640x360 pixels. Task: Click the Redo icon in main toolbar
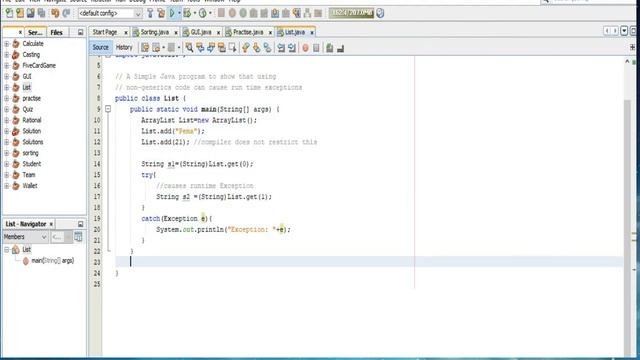click(x=66, y=13)
